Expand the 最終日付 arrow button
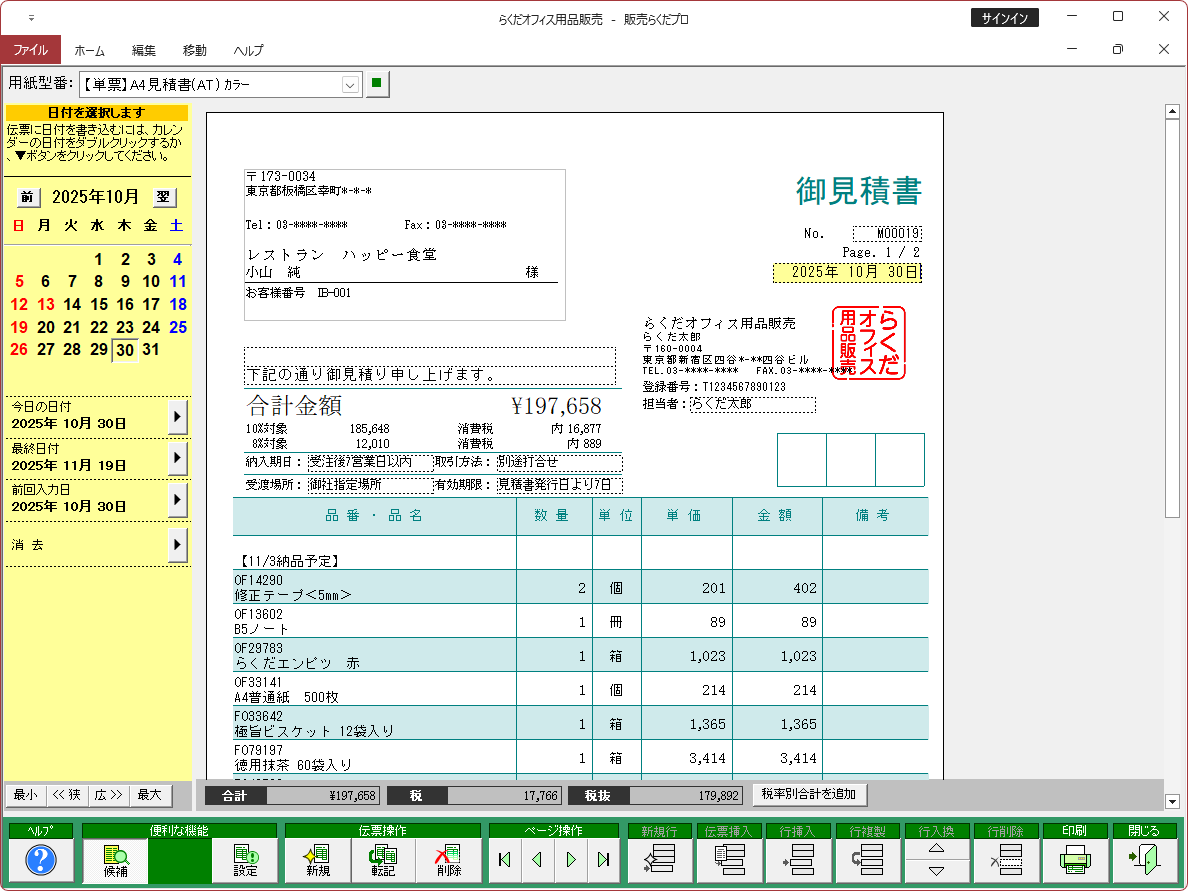1188x891 pixels. tap(177, 458)
